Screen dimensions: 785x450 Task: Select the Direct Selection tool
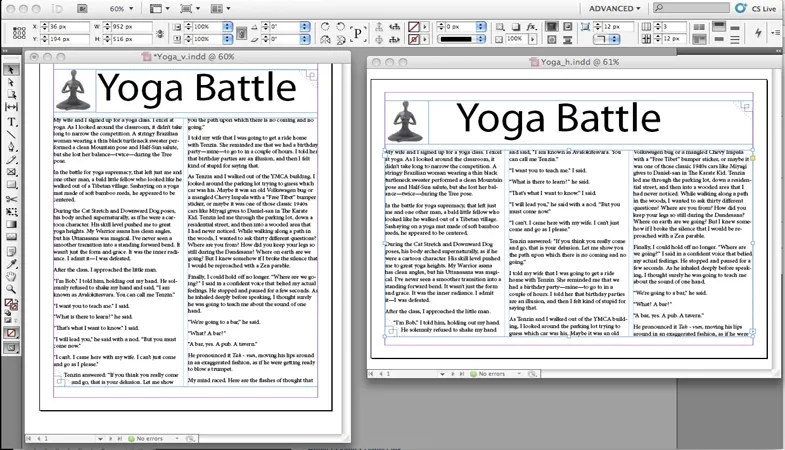pos(11,81)
